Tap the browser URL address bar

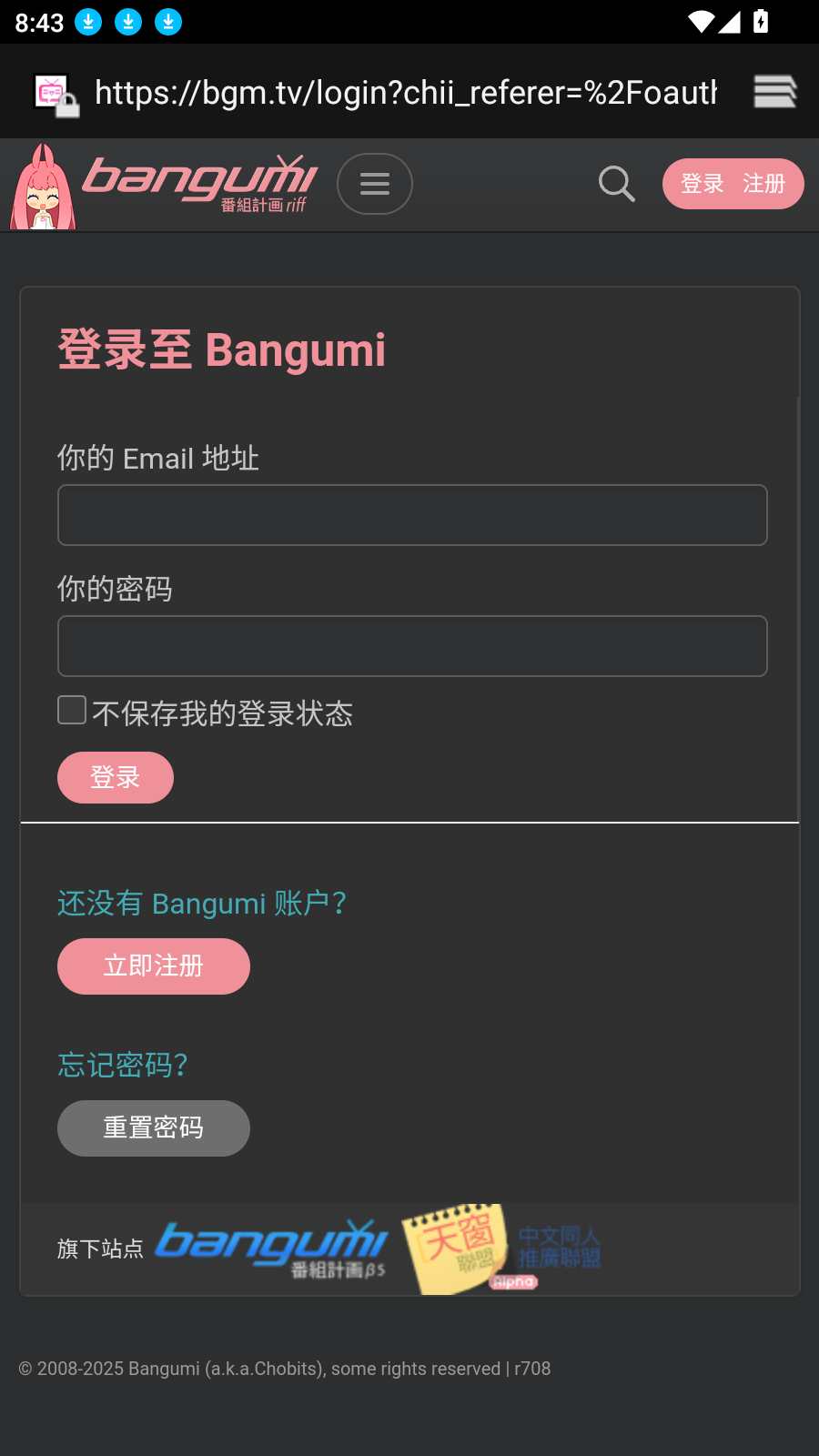pos(406,92)
